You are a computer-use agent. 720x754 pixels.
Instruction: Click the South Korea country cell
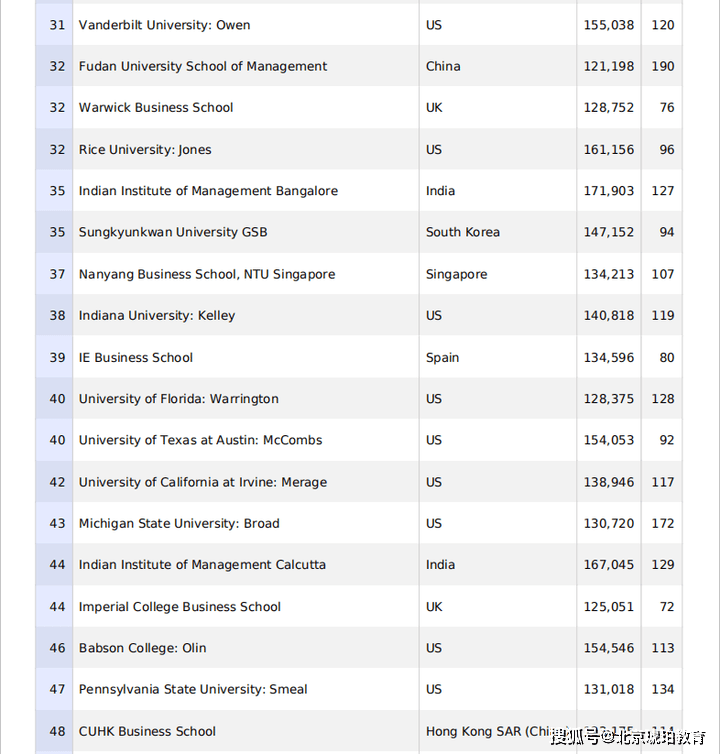tap(462, 232)
